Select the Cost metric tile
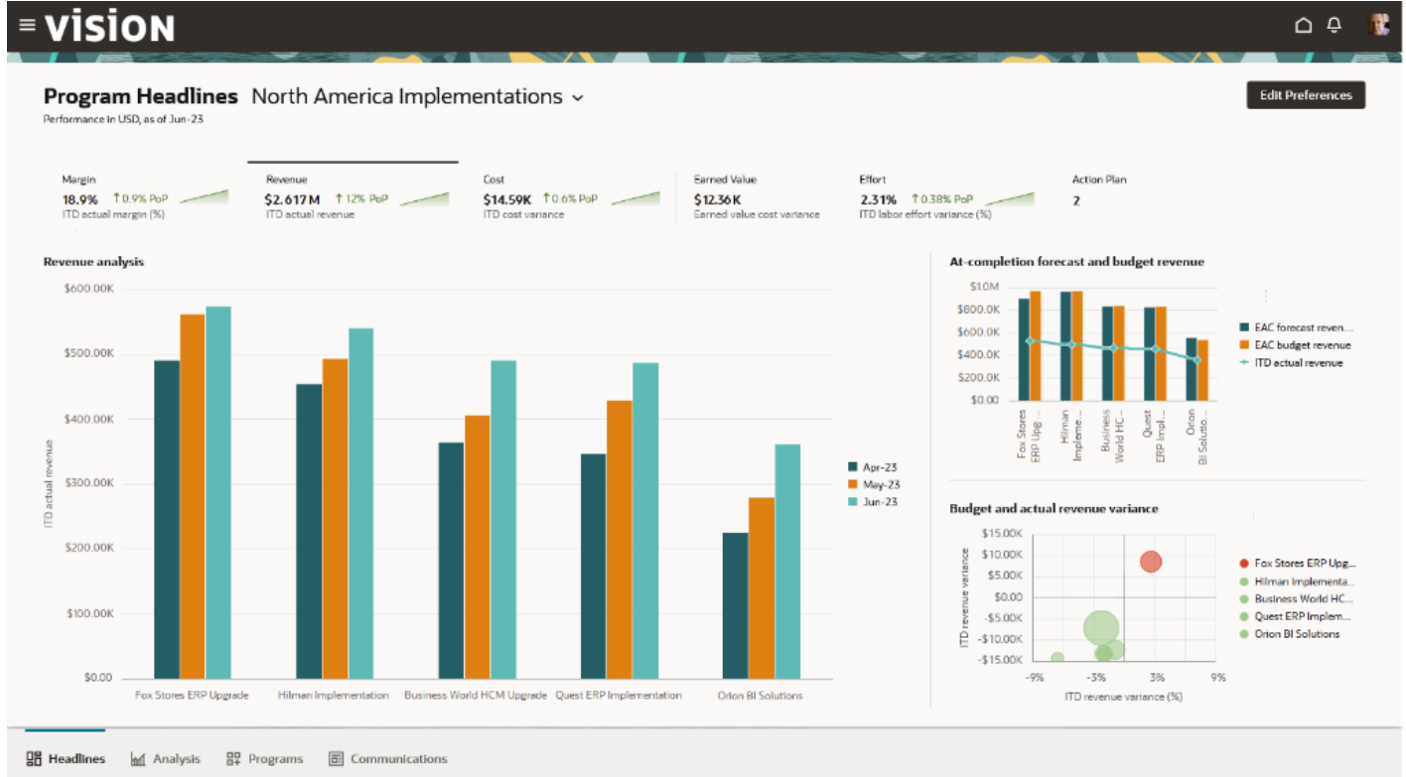This screenshot has width=1406, height=777. [570, 197]
